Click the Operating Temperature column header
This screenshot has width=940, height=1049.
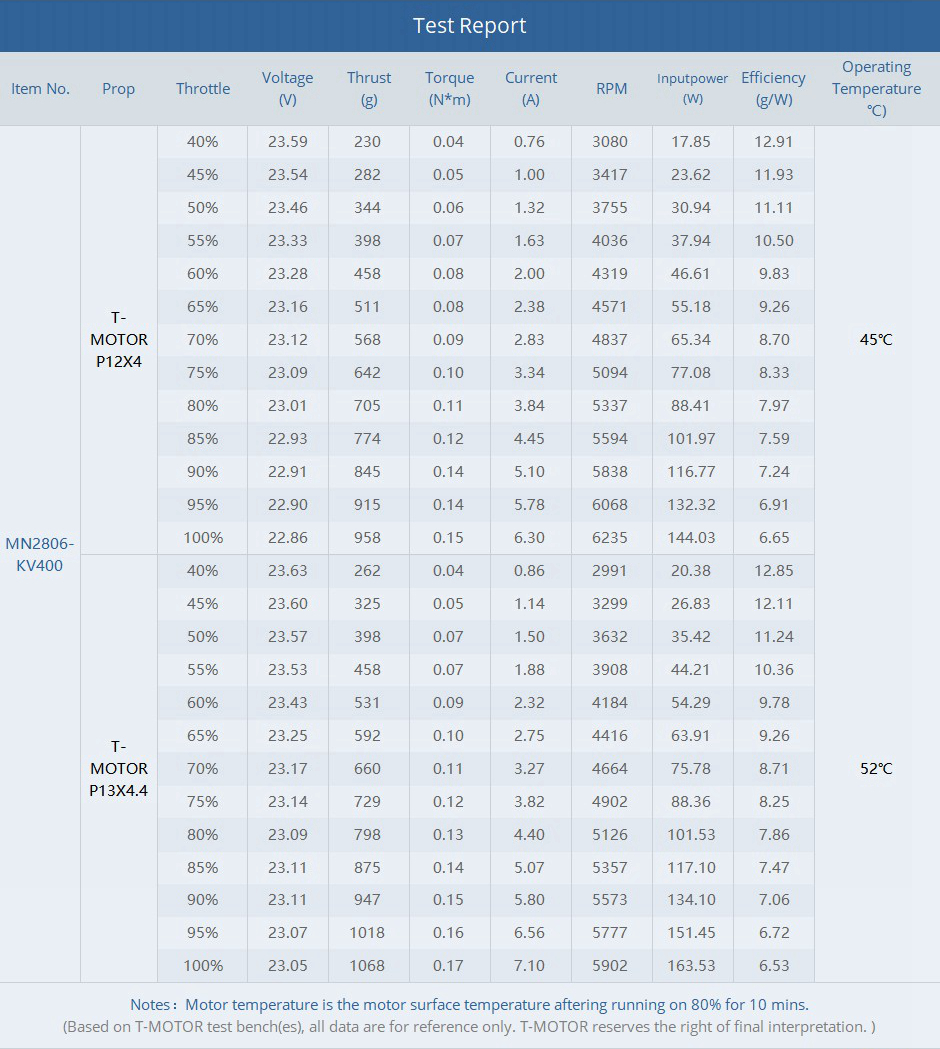876,88
